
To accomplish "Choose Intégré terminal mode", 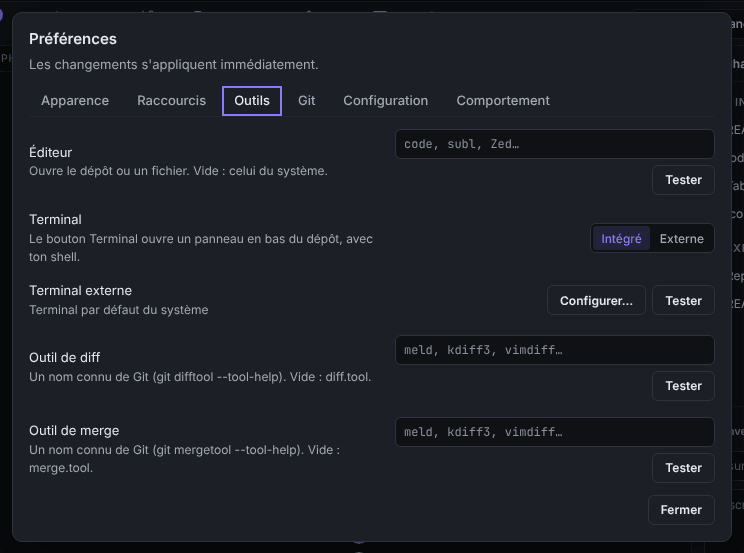I will (x=621, y=238).
